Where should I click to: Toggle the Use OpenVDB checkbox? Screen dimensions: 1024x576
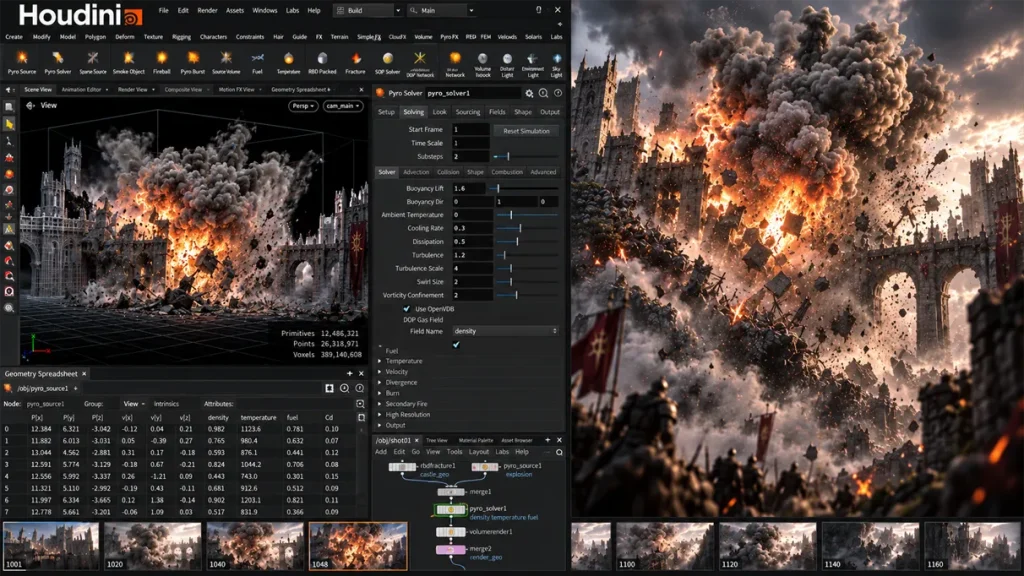[x=406, y=309]
